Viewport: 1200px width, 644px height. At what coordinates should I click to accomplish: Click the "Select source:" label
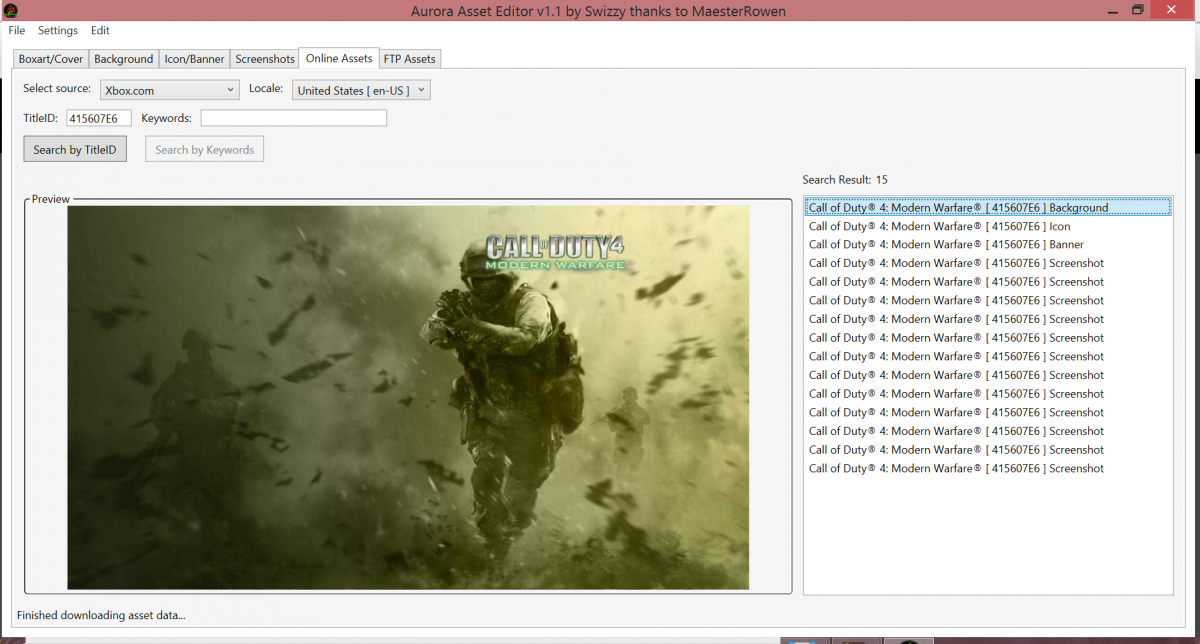pyautogui.click(x=57, y=89)
